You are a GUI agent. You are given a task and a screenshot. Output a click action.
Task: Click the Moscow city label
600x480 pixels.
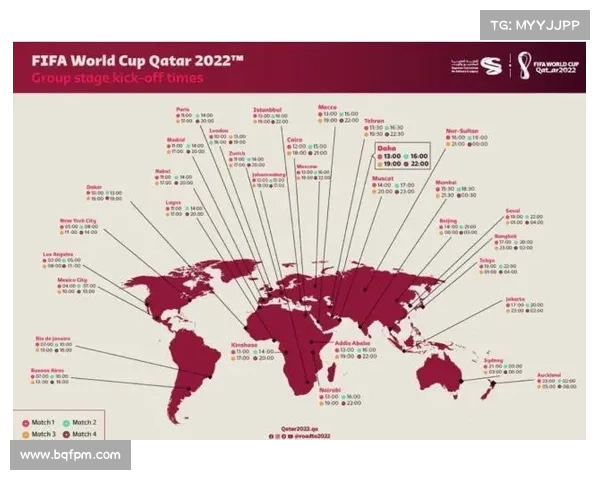(307, 167)
